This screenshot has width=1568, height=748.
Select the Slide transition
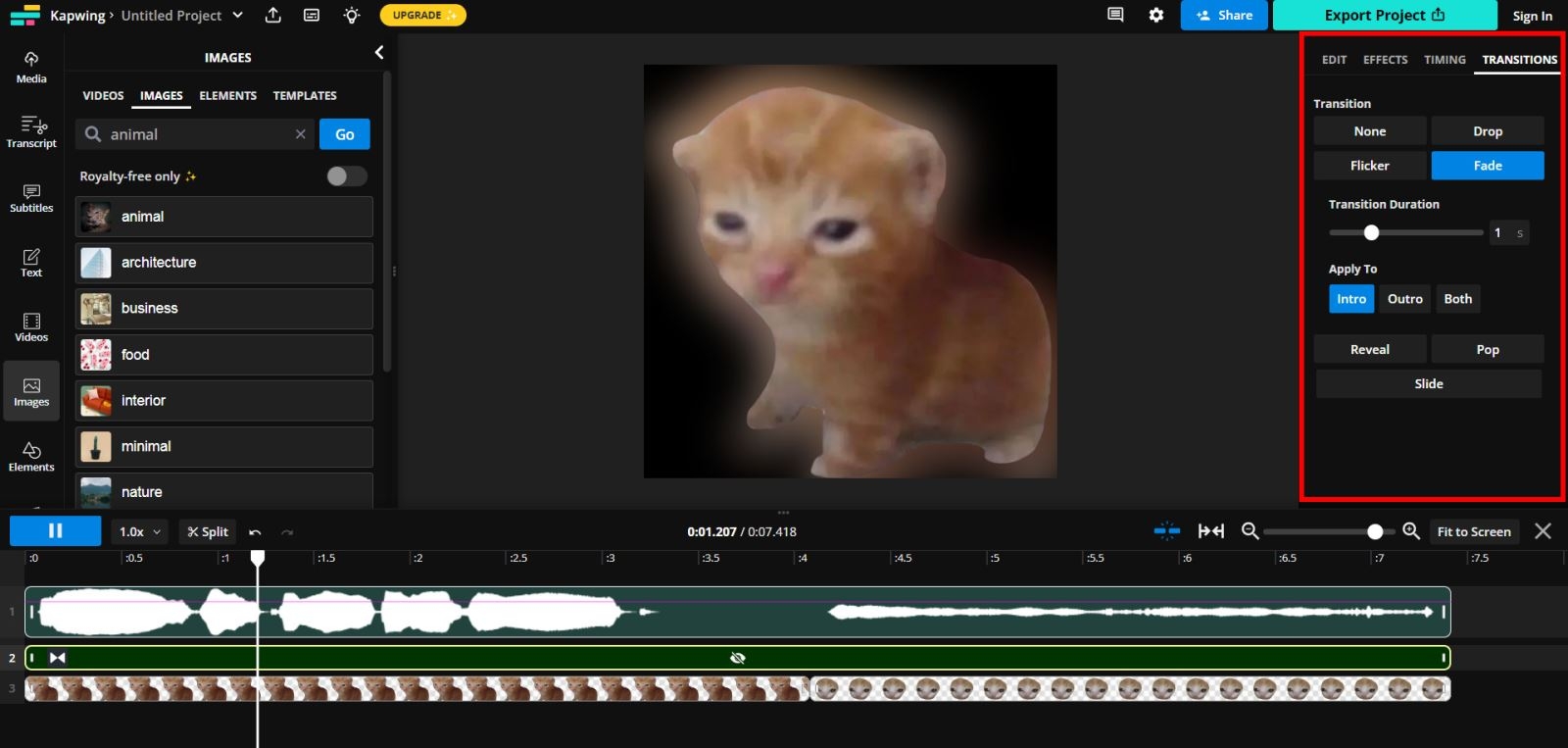[x=1429, y=384]
